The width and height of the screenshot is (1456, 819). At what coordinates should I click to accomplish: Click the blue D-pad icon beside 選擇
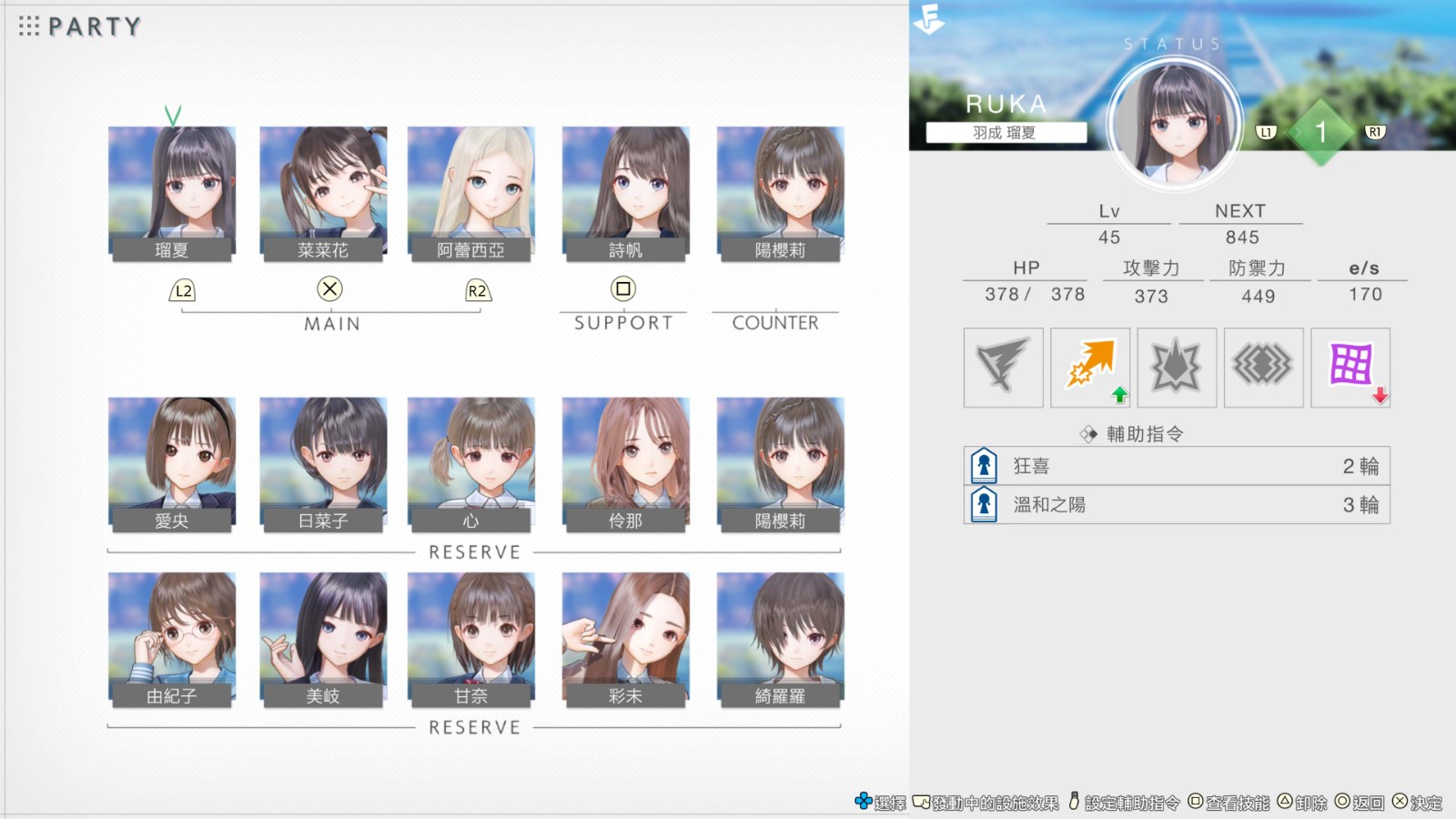click(863, 803)
